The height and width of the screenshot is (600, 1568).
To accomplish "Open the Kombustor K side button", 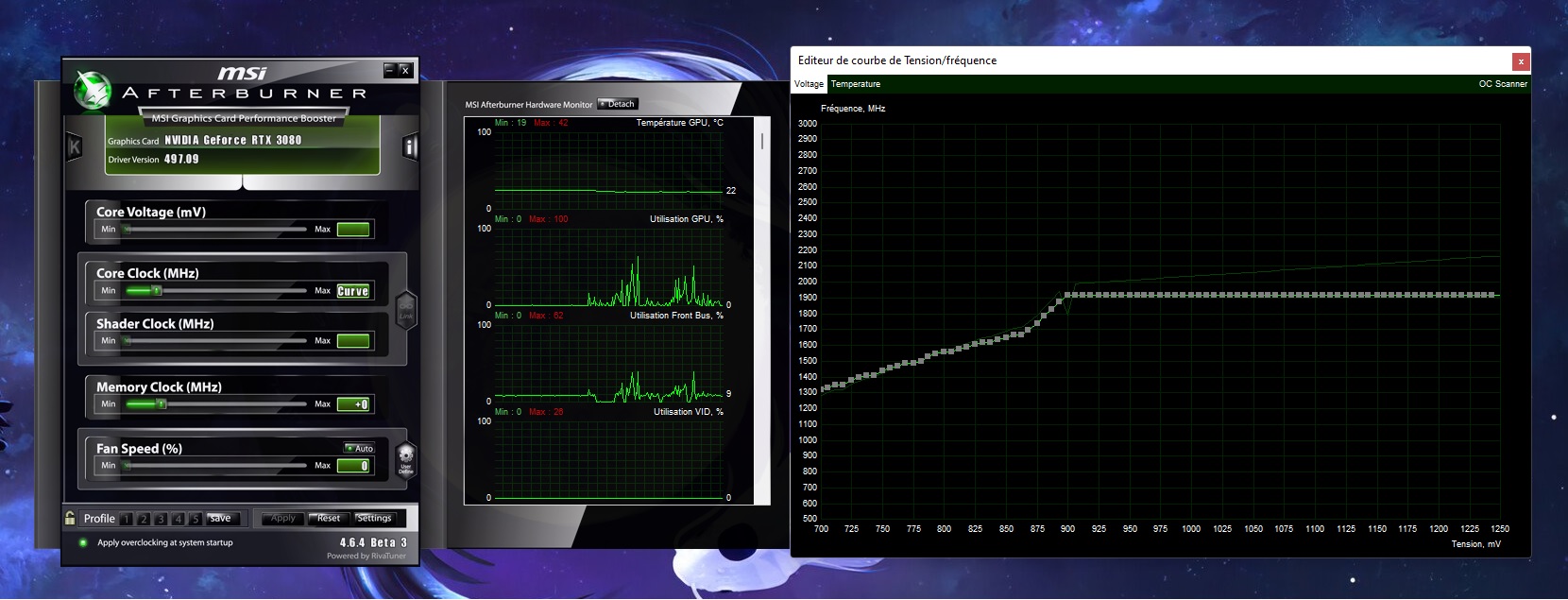I will 75,146.
